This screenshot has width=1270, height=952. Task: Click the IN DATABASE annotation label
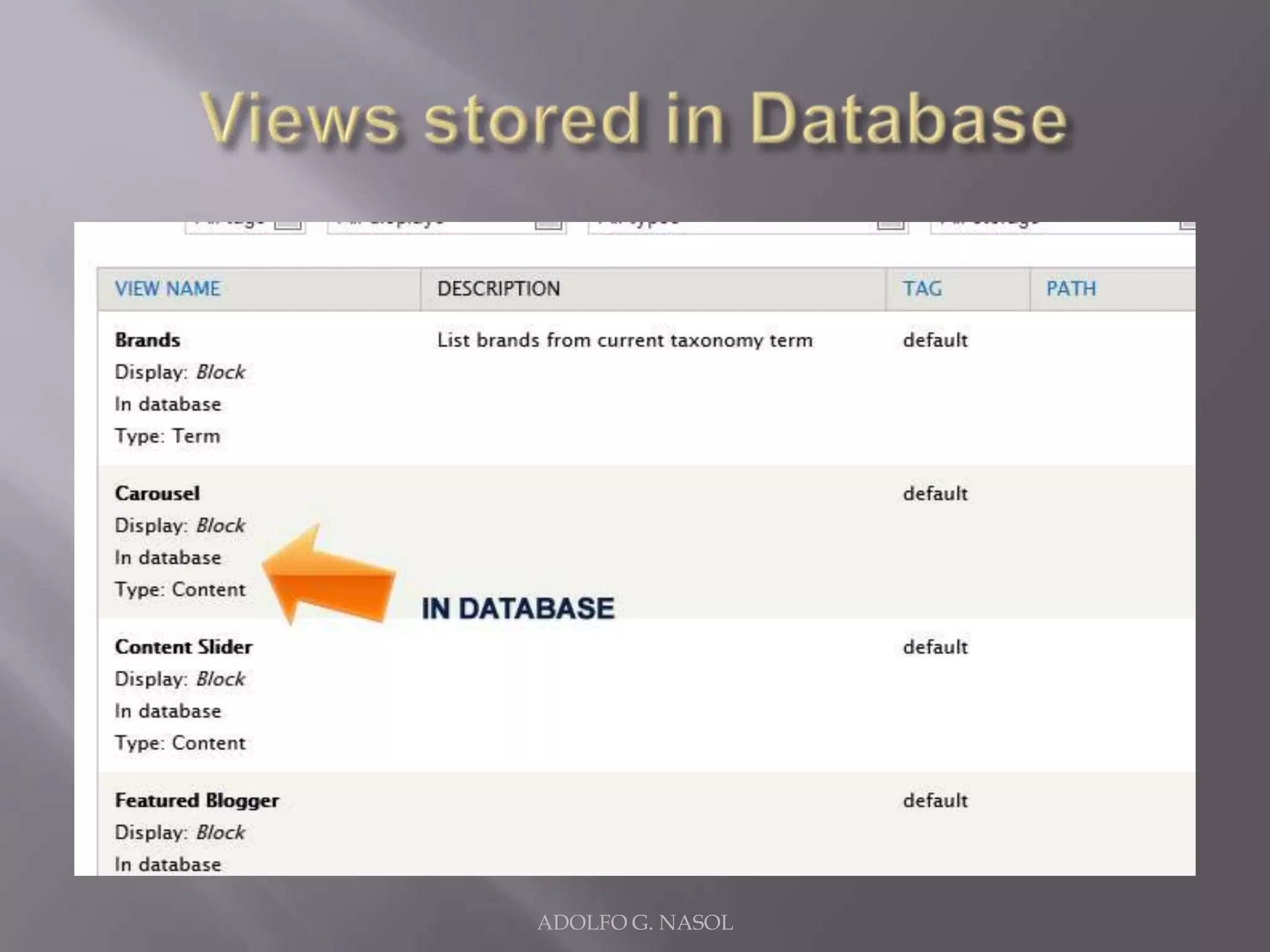tap(518, 609)
